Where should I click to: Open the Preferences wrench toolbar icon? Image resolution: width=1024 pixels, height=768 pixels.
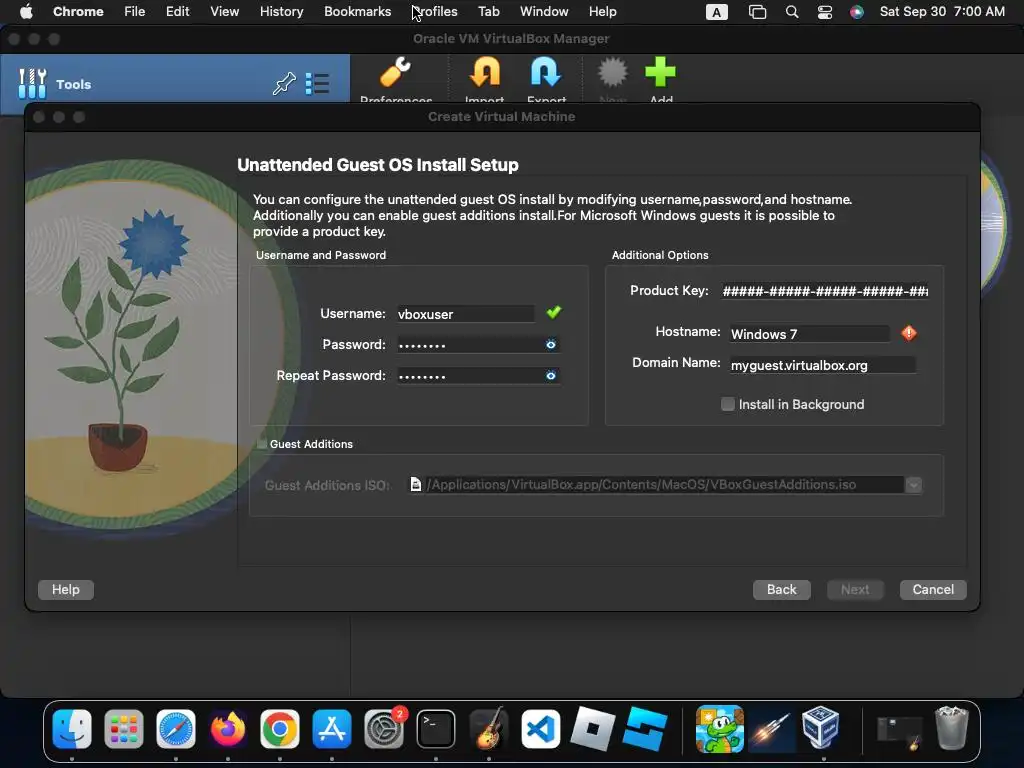click(395, 72)
